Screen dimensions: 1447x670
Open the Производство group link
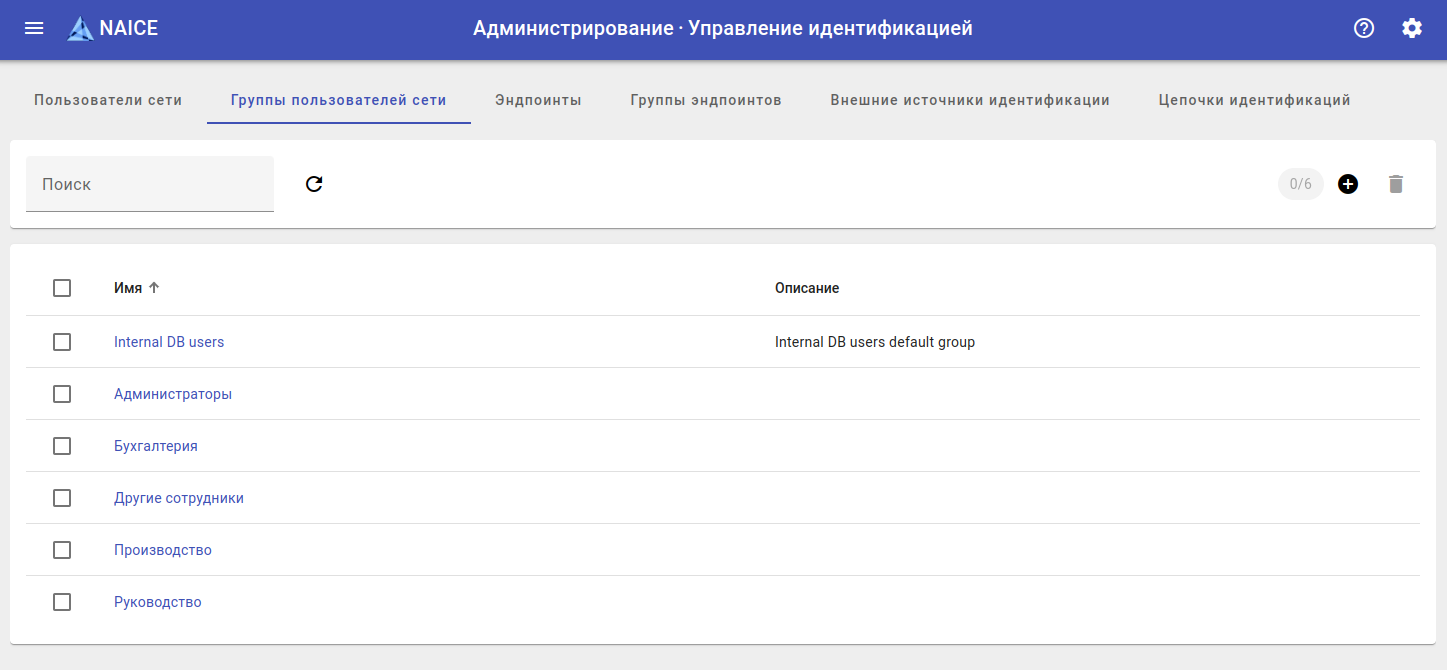click(163, 550)
